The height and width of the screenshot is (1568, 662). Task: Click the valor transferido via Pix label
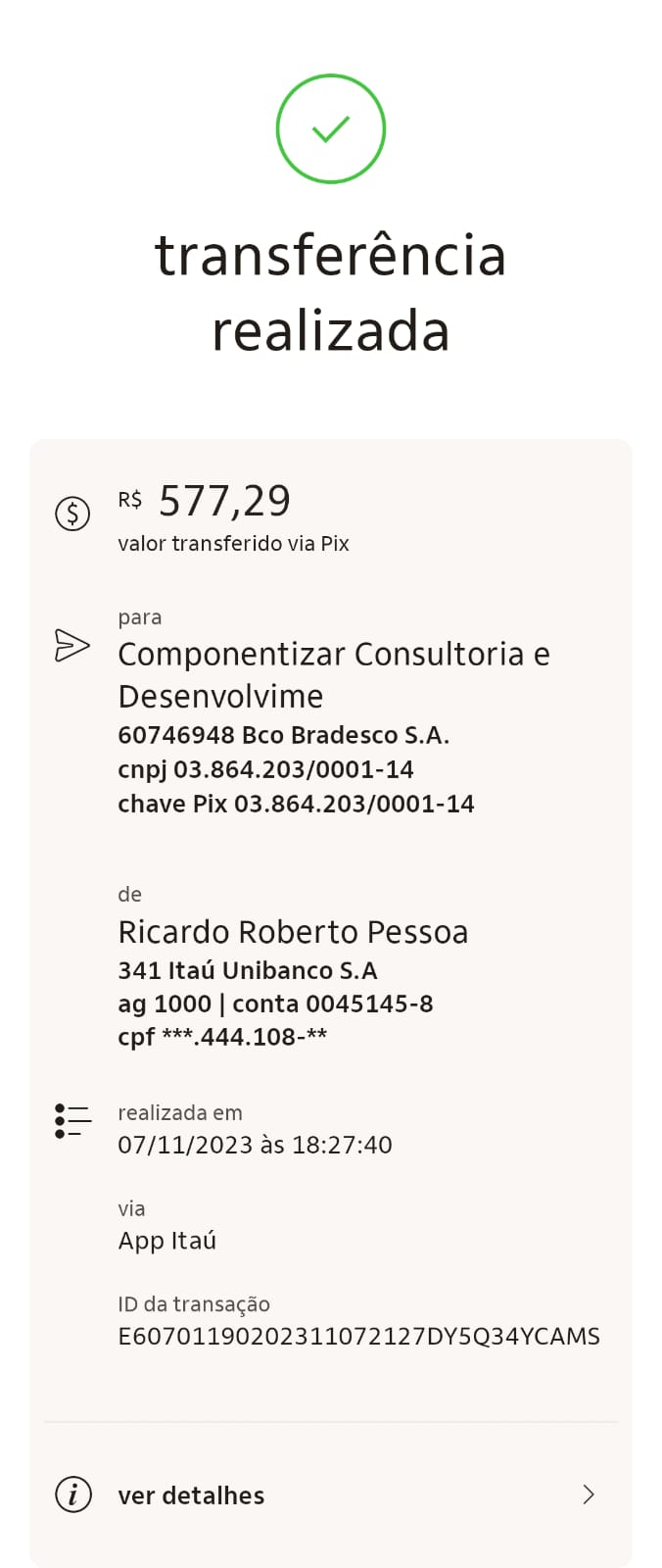tap(233, 544)
